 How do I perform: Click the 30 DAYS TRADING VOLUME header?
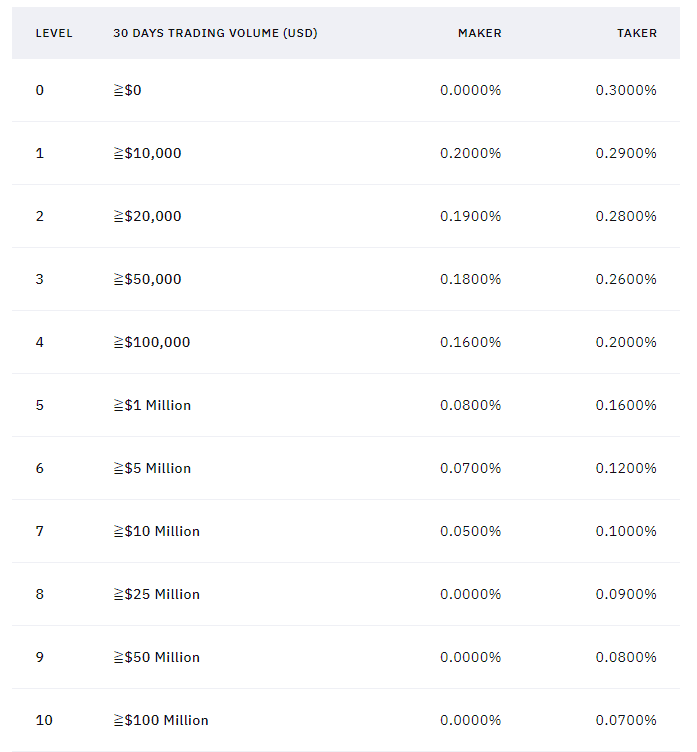tap(215, 33)
